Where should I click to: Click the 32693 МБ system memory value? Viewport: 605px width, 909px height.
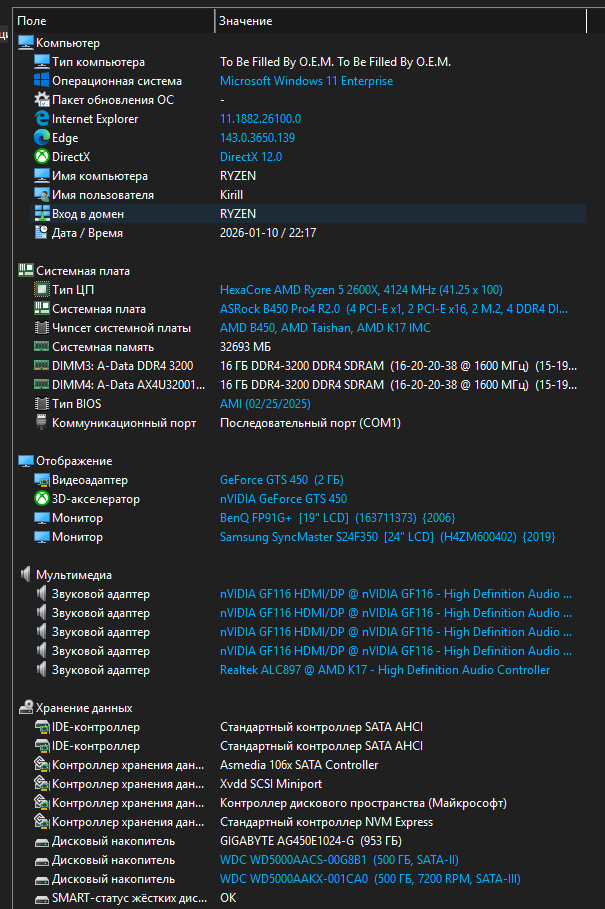click(x=245, y=347)
